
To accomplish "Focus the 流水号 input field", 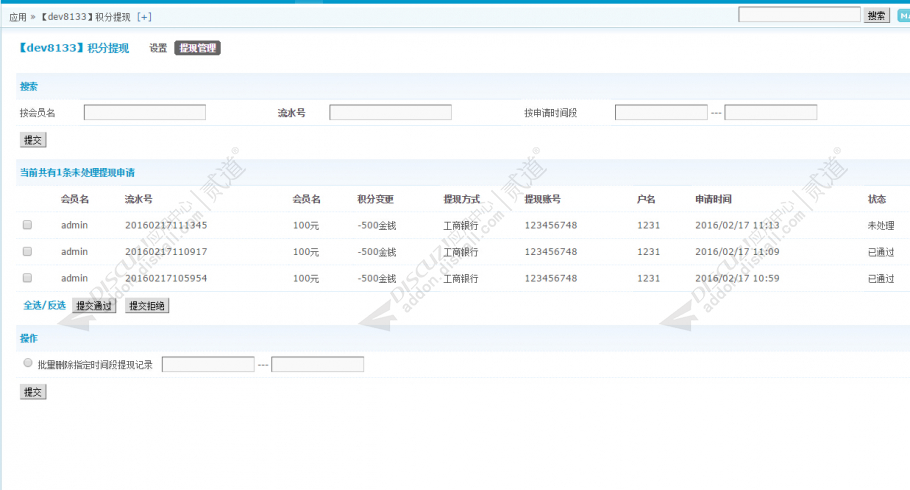I will pos(390,112).
